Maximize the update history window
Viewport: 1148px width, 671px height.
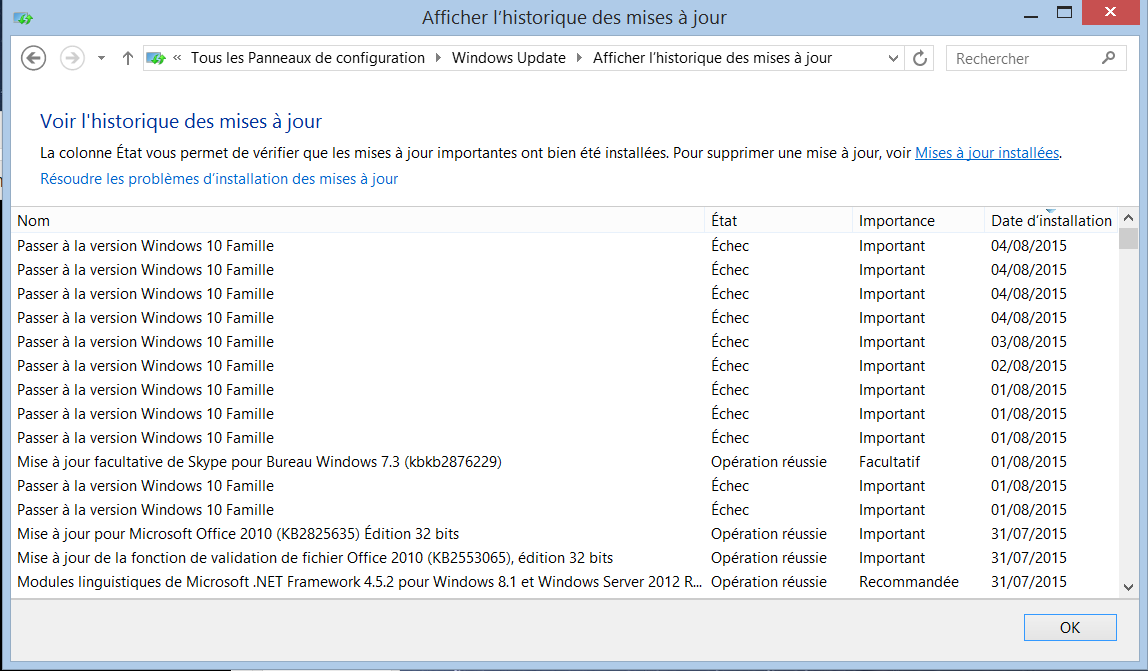pos(1065,12)
